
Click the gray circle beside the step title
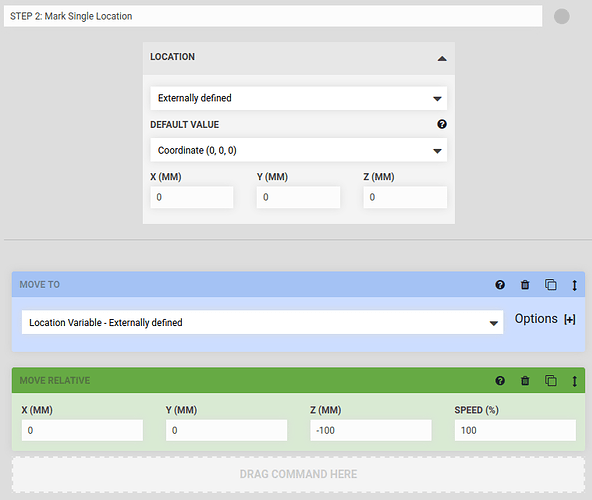[x=561, y=16]
